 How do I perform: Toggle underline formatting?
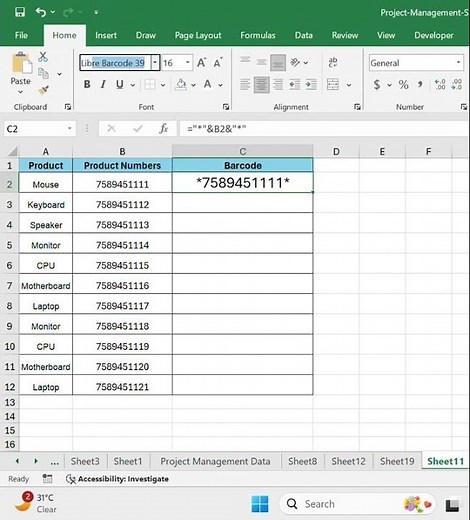pos(120,84)
